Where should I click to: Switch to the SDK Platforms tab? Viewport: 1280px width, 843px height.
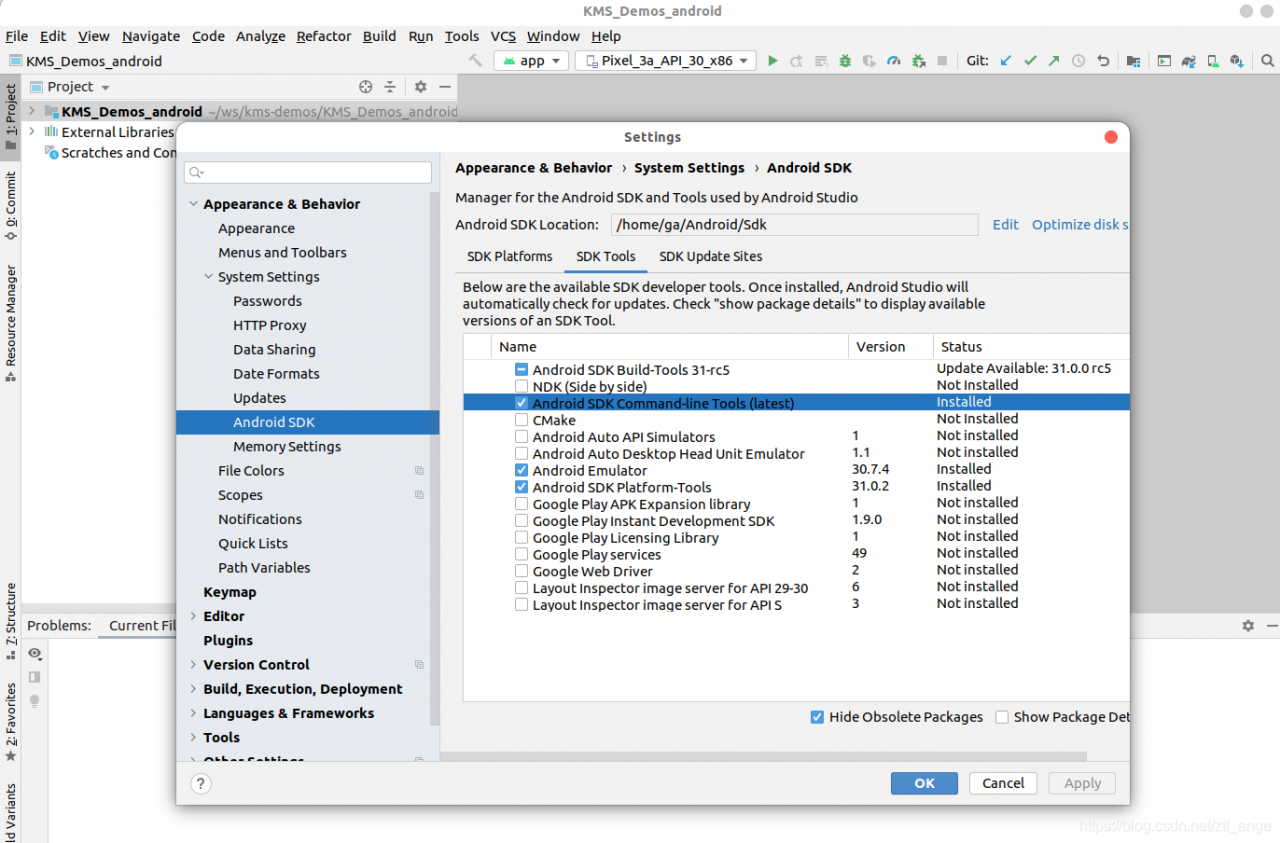509,256
